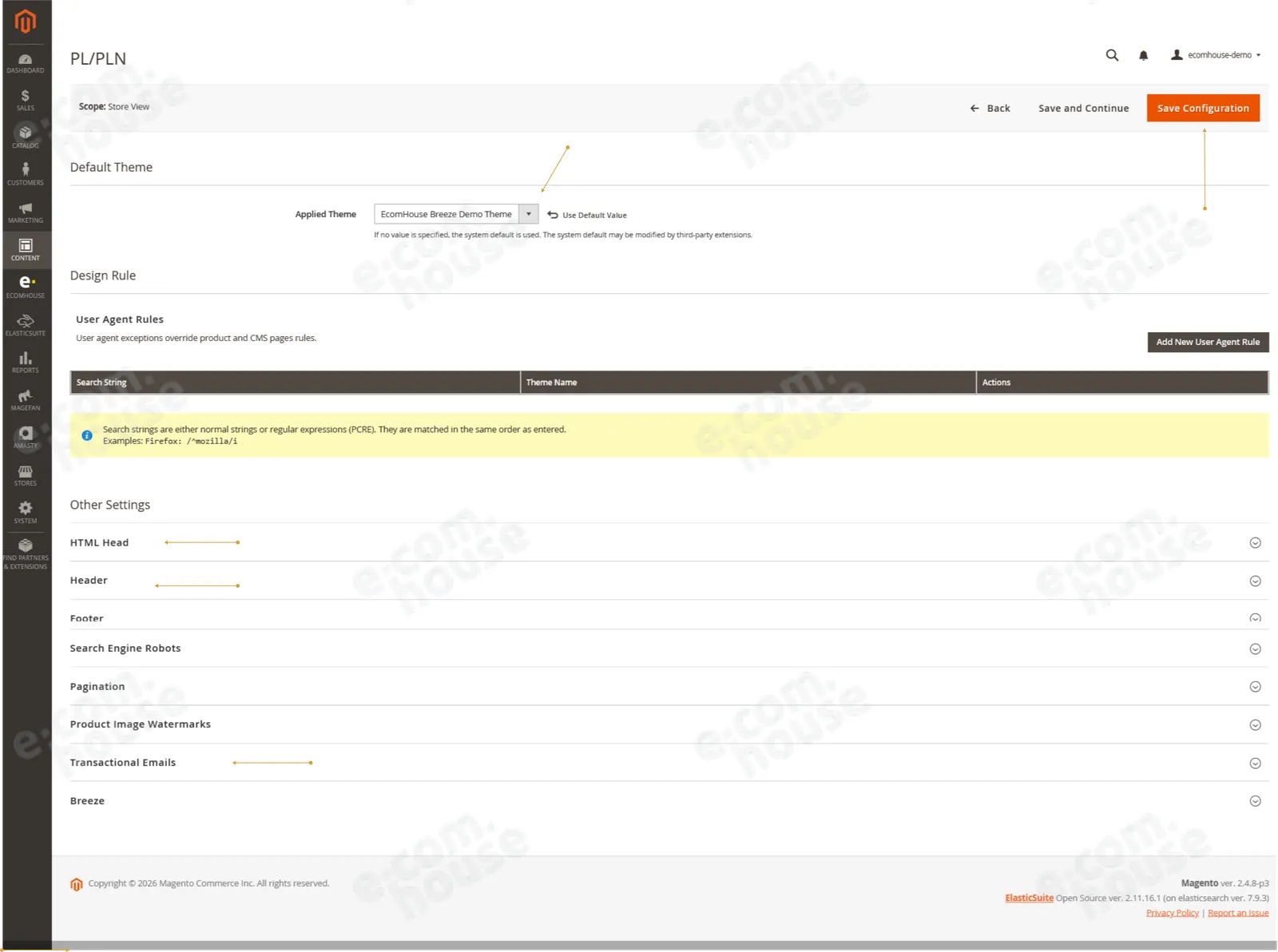Open the Catalog sidebar menu
1278x952 pixels.
pos(26,137)
